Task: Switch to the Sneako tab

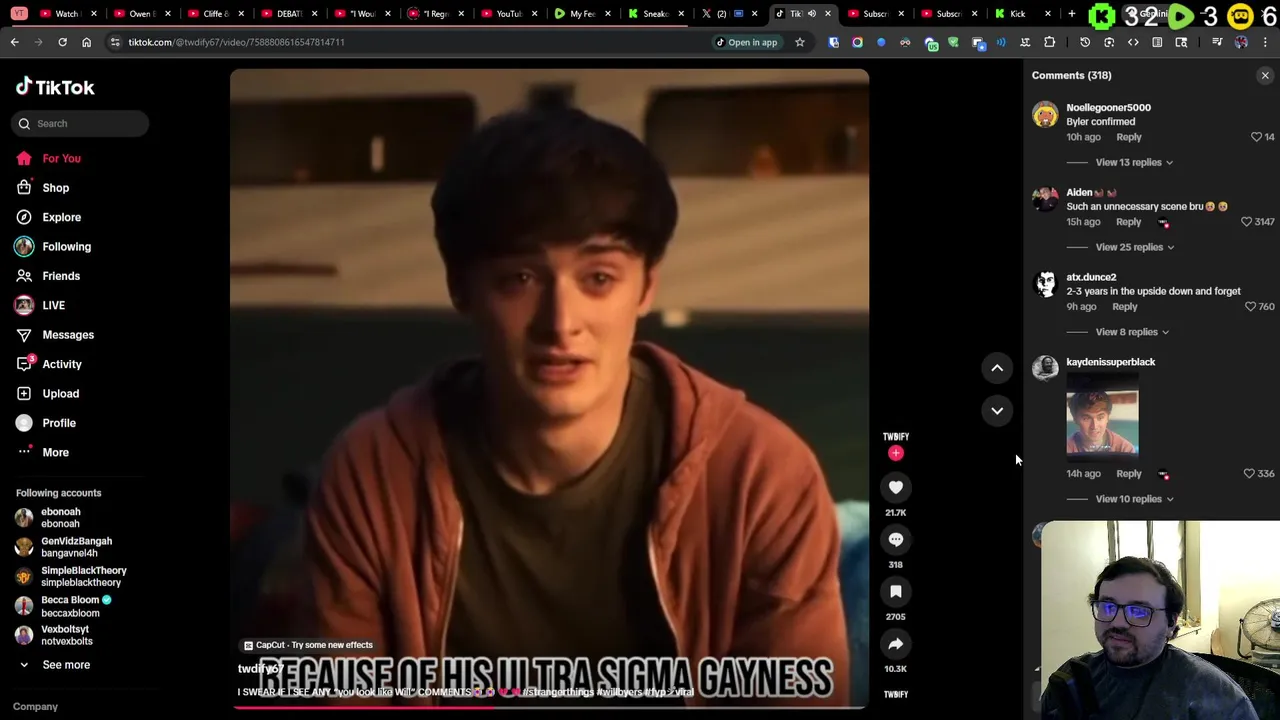Action: 655,14
